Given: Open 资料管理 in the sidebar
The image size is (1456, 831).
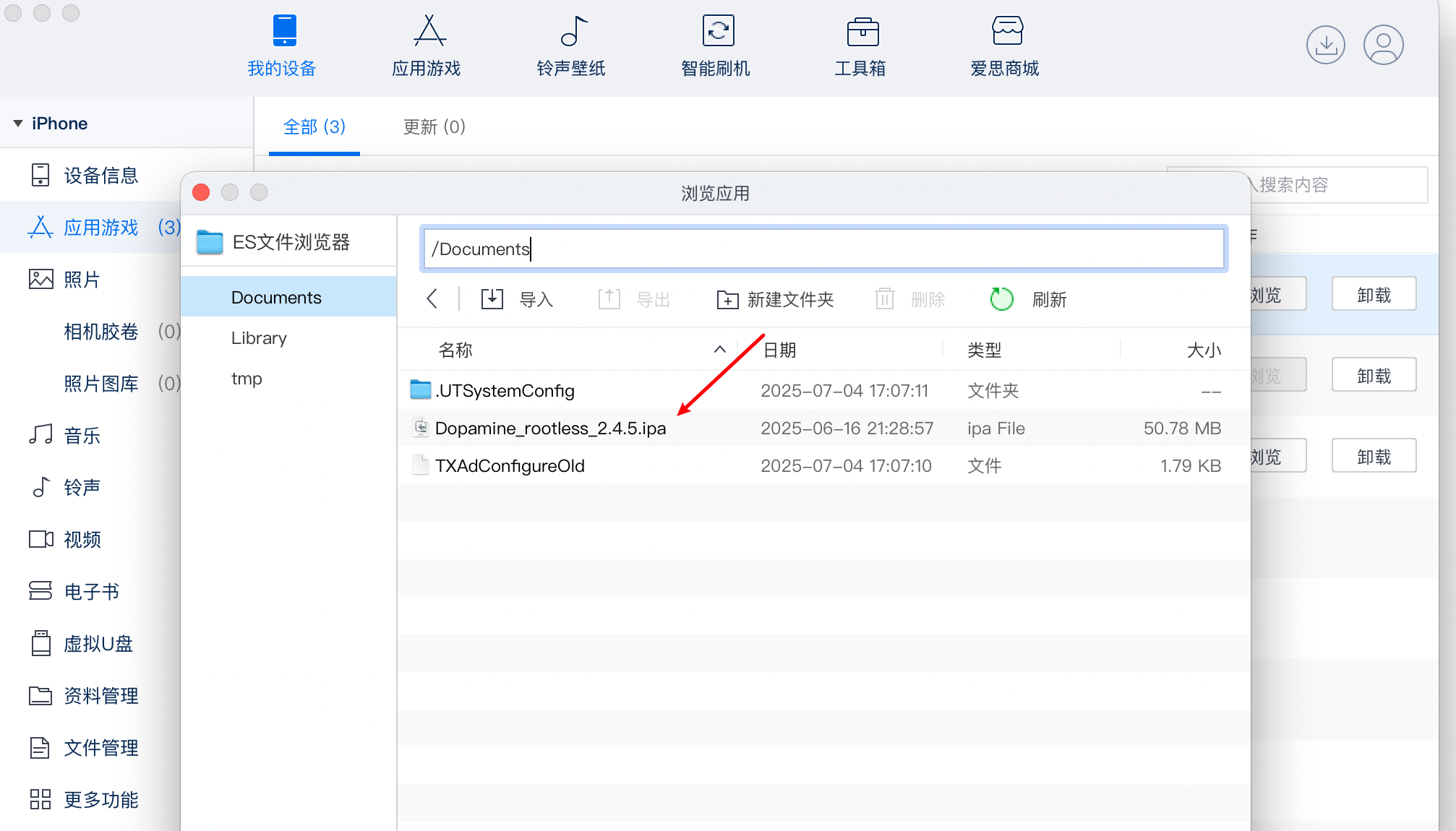Looking at the screenshot, I should click(x=90, y=696).
